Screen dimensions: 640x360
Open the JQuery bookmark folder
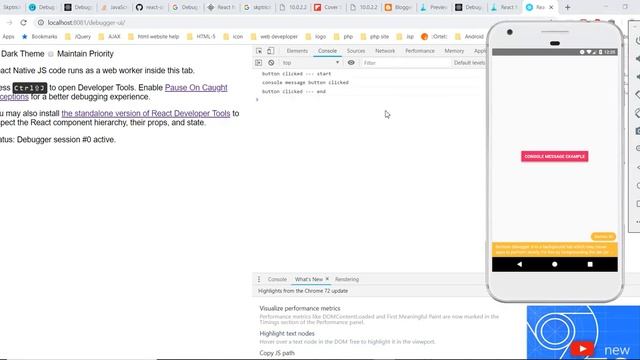(78, 37)
